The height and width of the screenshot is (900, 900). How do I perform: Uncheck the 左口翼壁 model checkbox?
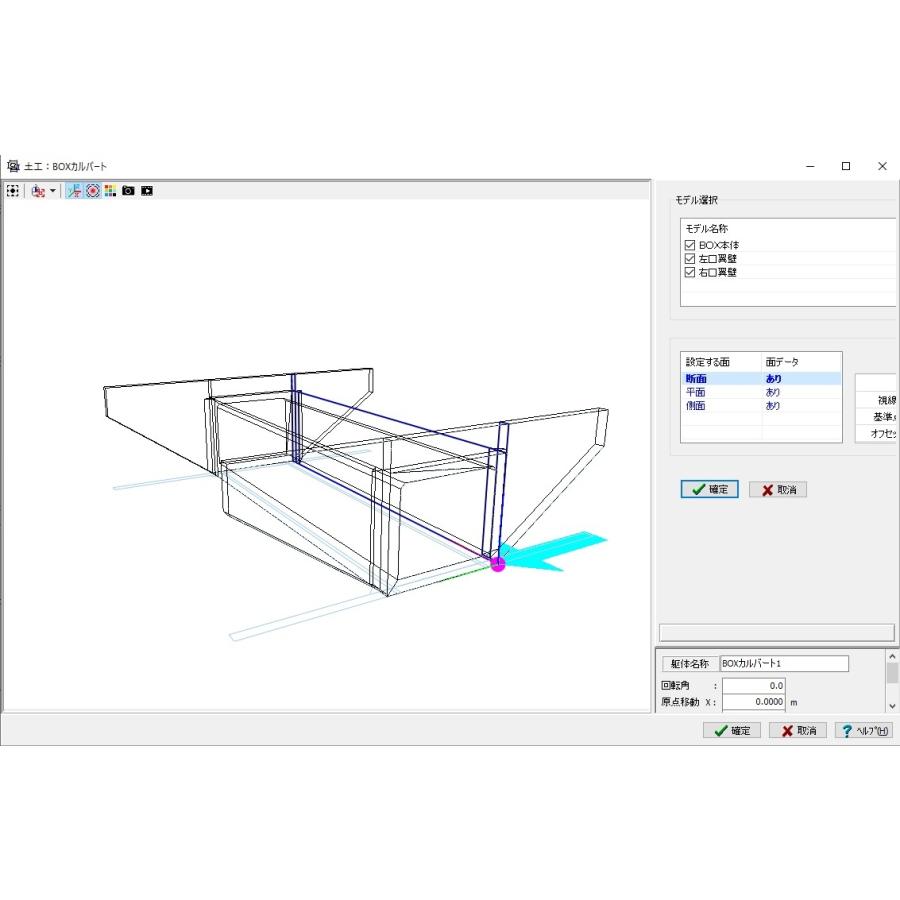click(x=689, y=258)
